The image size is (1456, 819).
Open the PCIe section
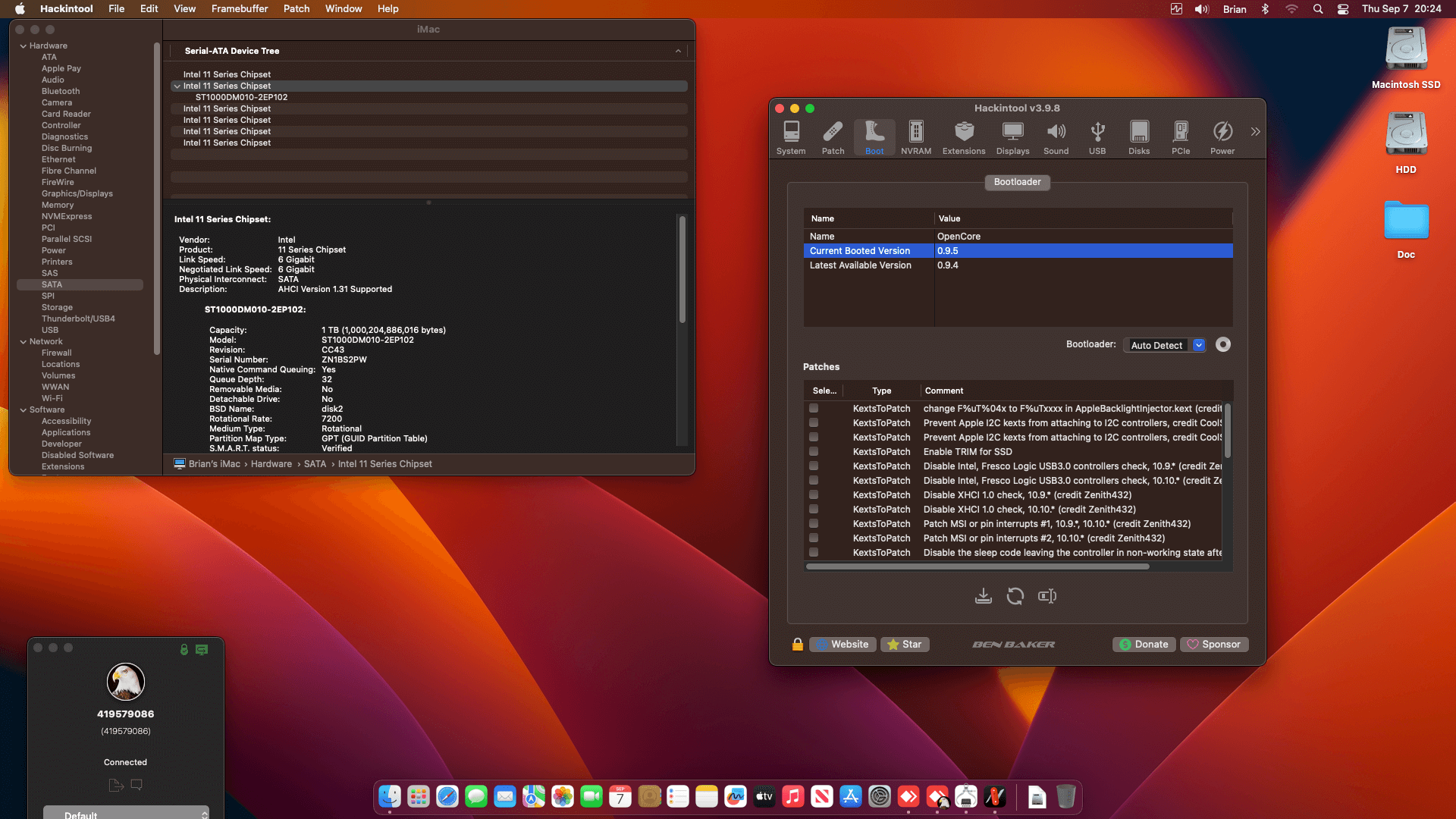pos(1180,136)
